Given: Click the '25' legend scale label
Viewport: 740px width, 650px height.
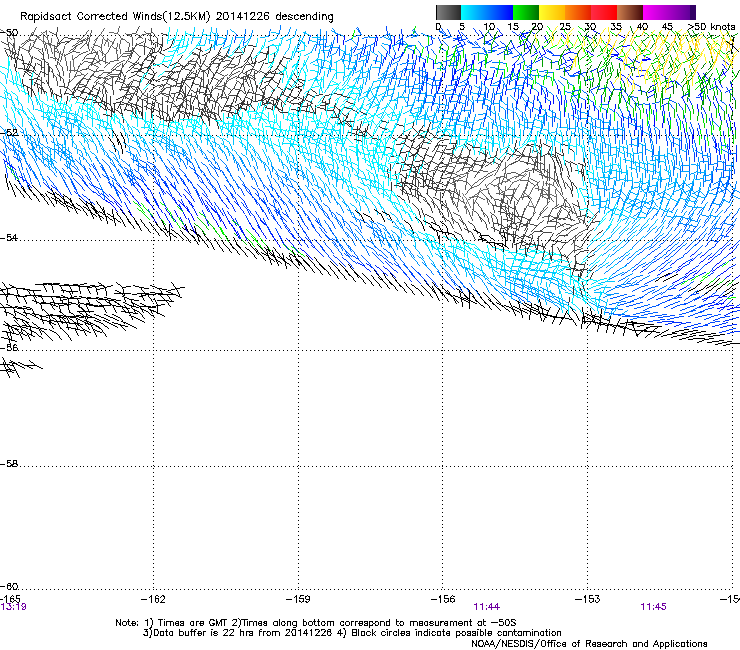Looking at the screenshot, I should coord(564,27).
